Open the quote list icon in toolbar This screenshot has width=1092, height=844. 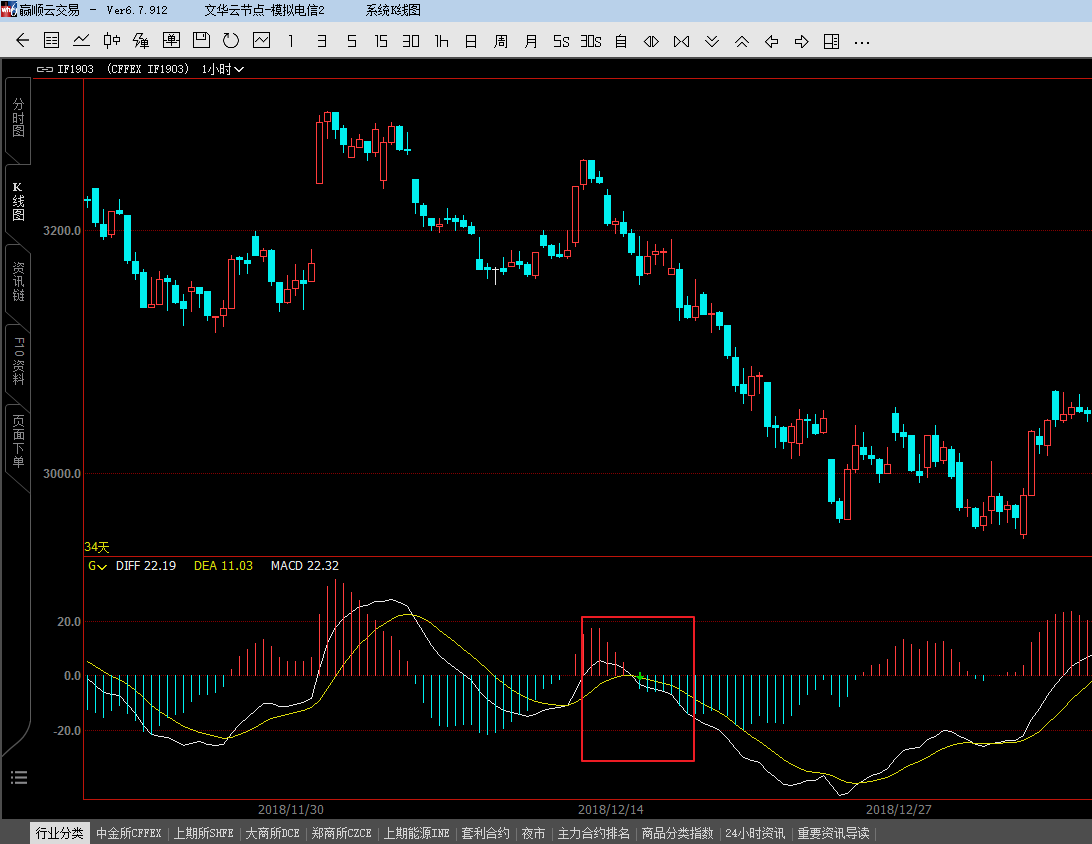tap(52, 41)
